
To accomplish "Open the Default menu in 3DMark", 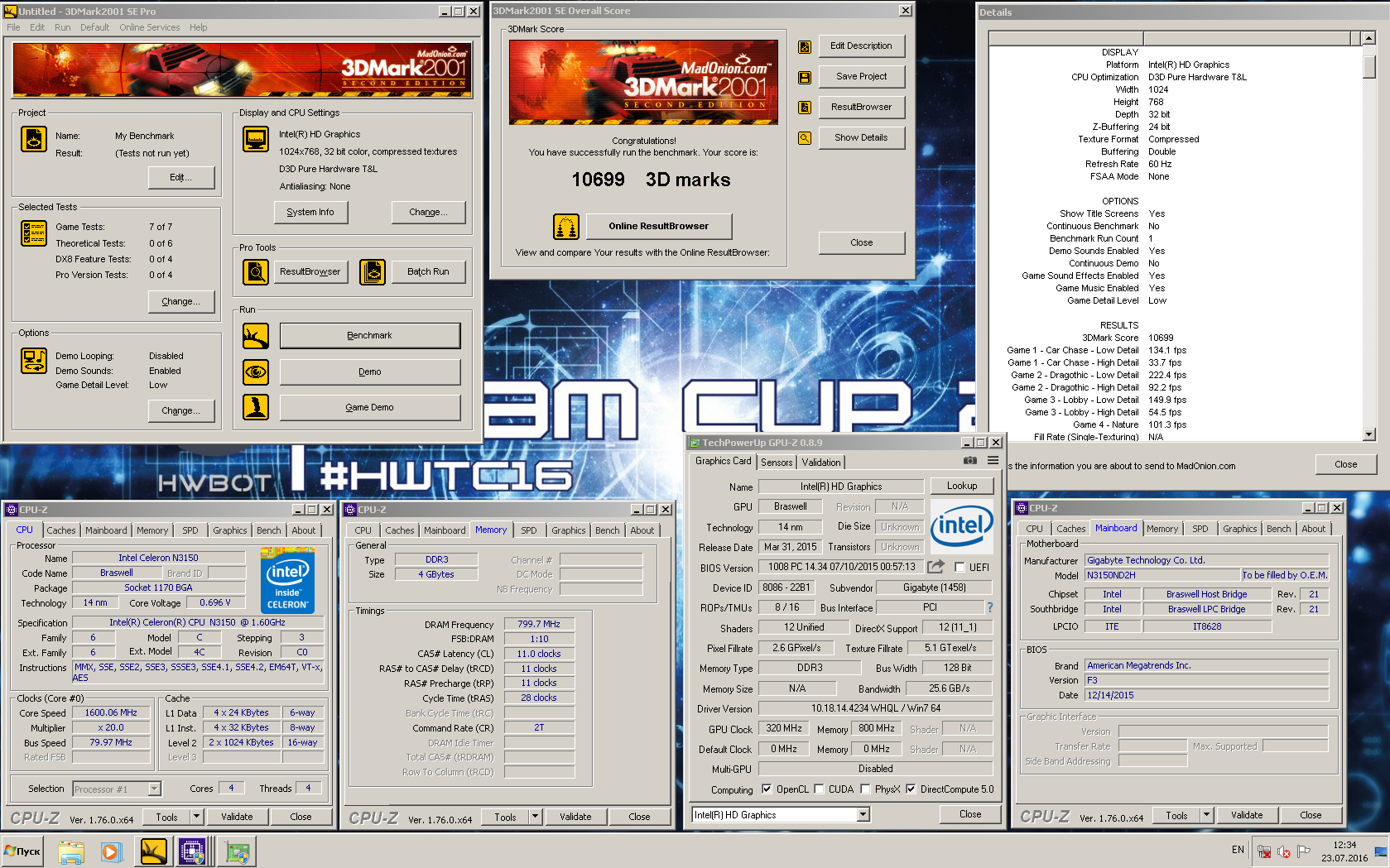I will coord(94,27).
